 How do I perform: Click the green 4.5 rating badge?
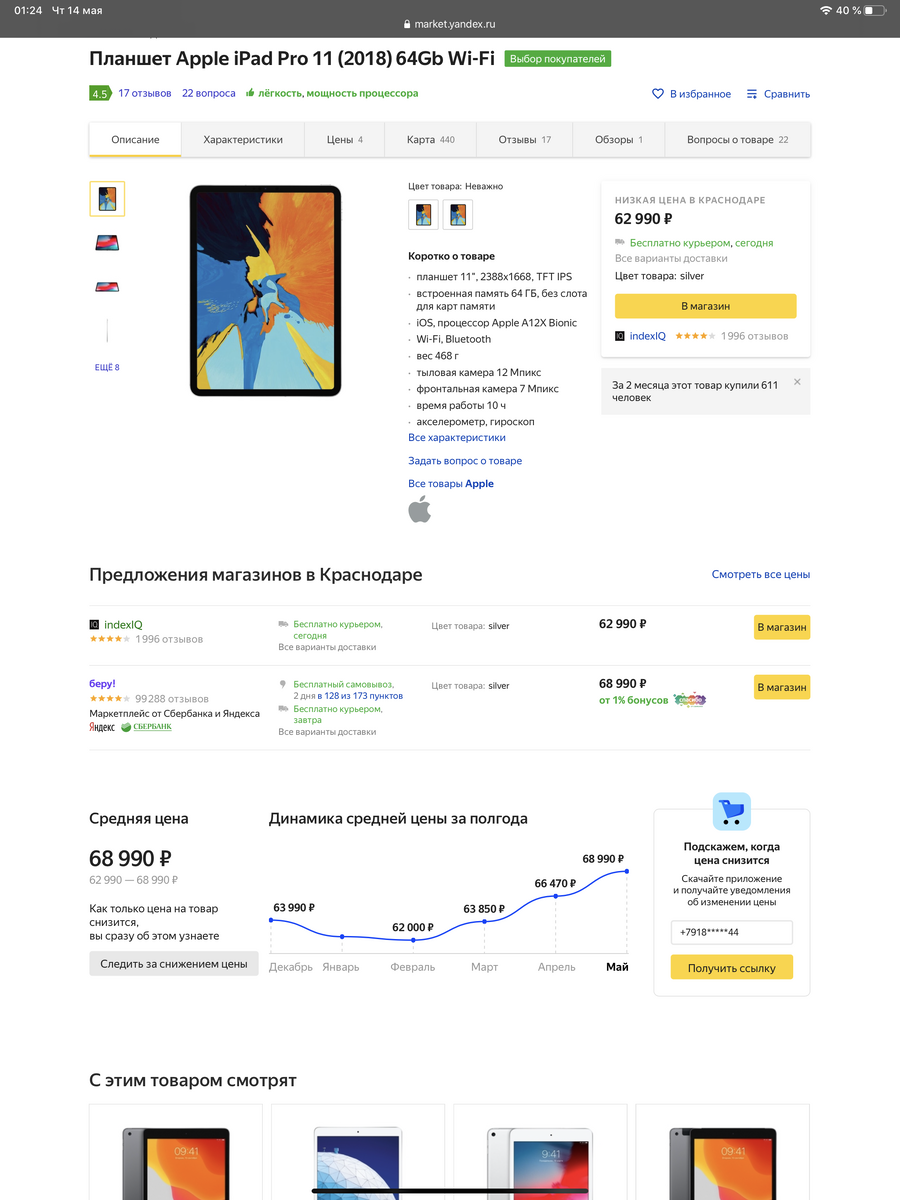coord(99,94)
